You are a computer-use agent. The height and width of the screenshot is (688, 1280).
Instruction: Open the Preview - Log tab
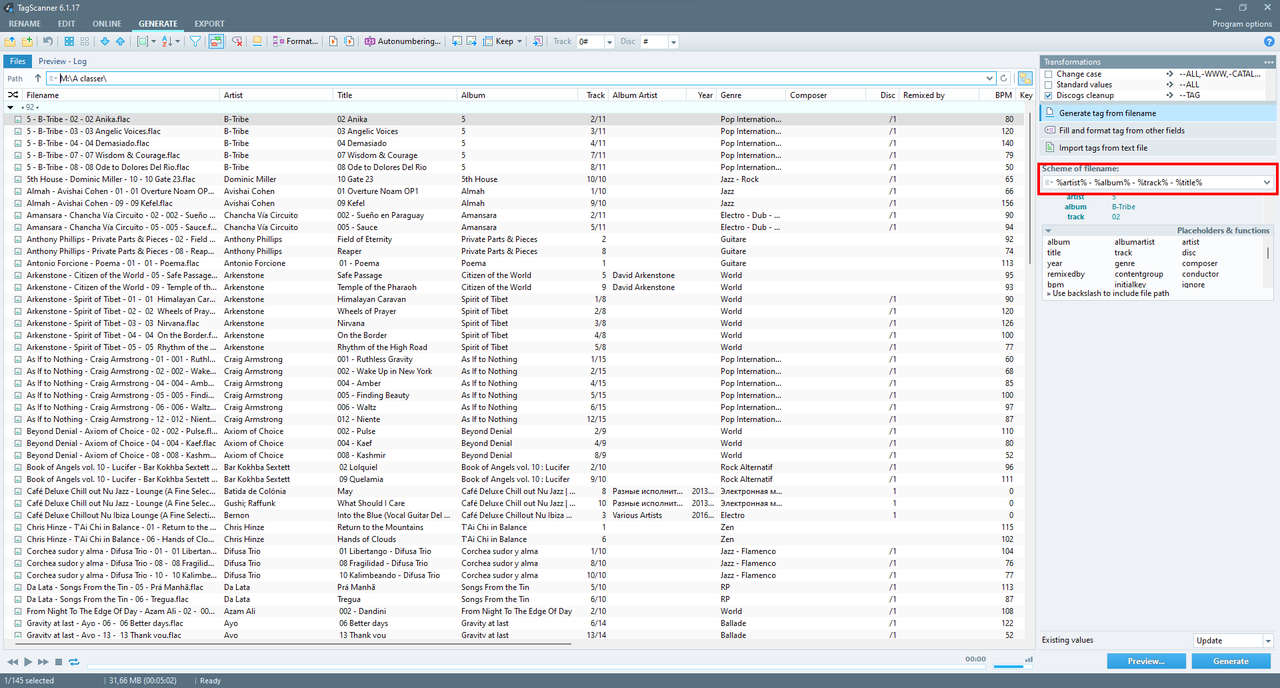pos(62,61)
